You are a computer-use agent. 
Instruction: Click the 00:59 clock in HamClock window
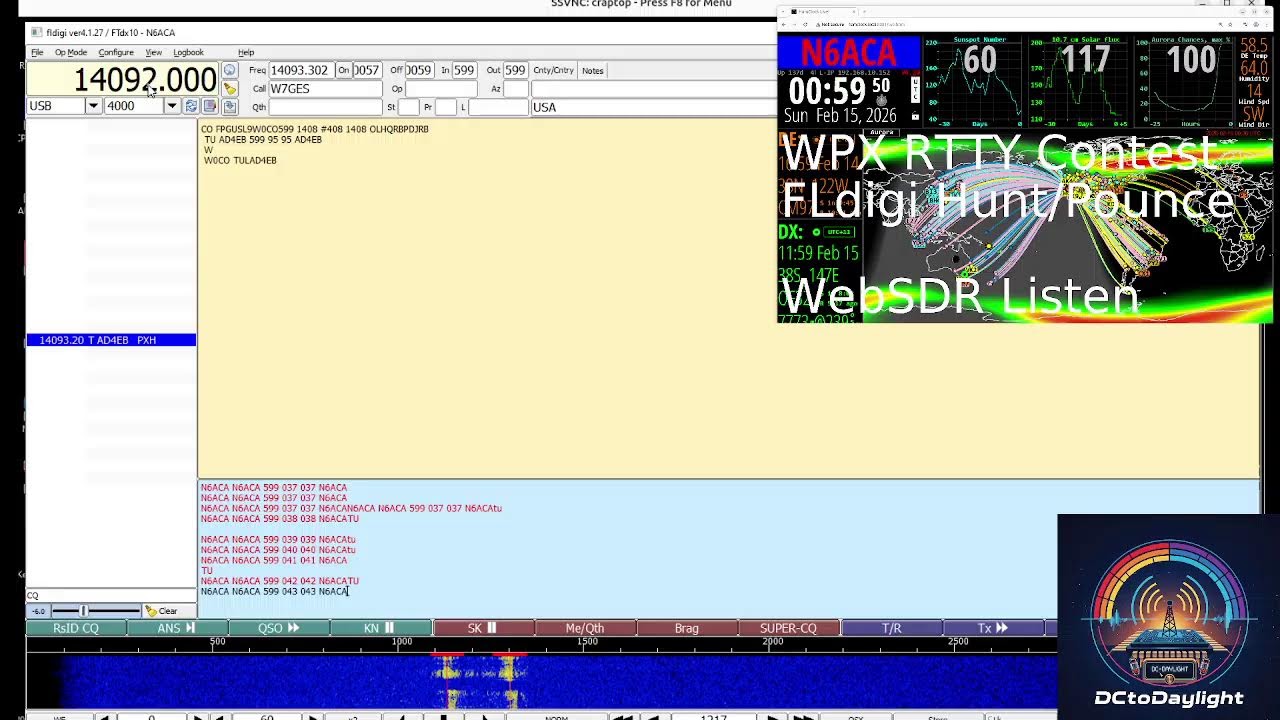point(828,91)
